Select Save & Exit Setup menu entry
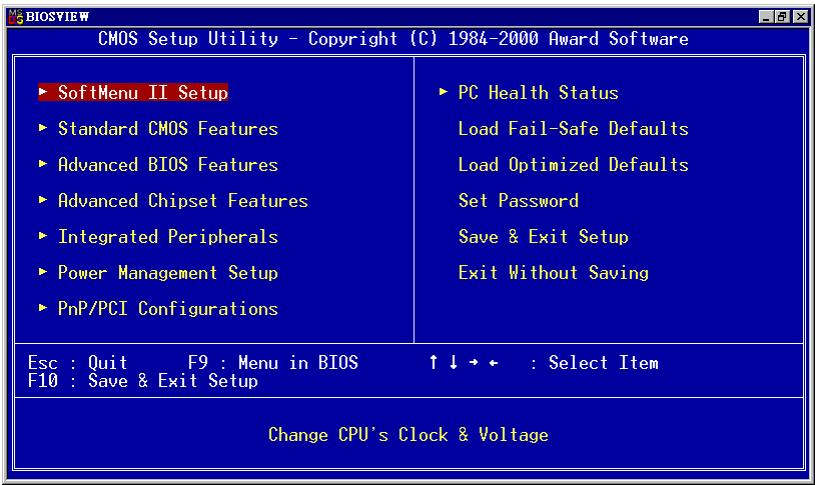The width and height of the screenshot is (815, 485). click(543, 237)
